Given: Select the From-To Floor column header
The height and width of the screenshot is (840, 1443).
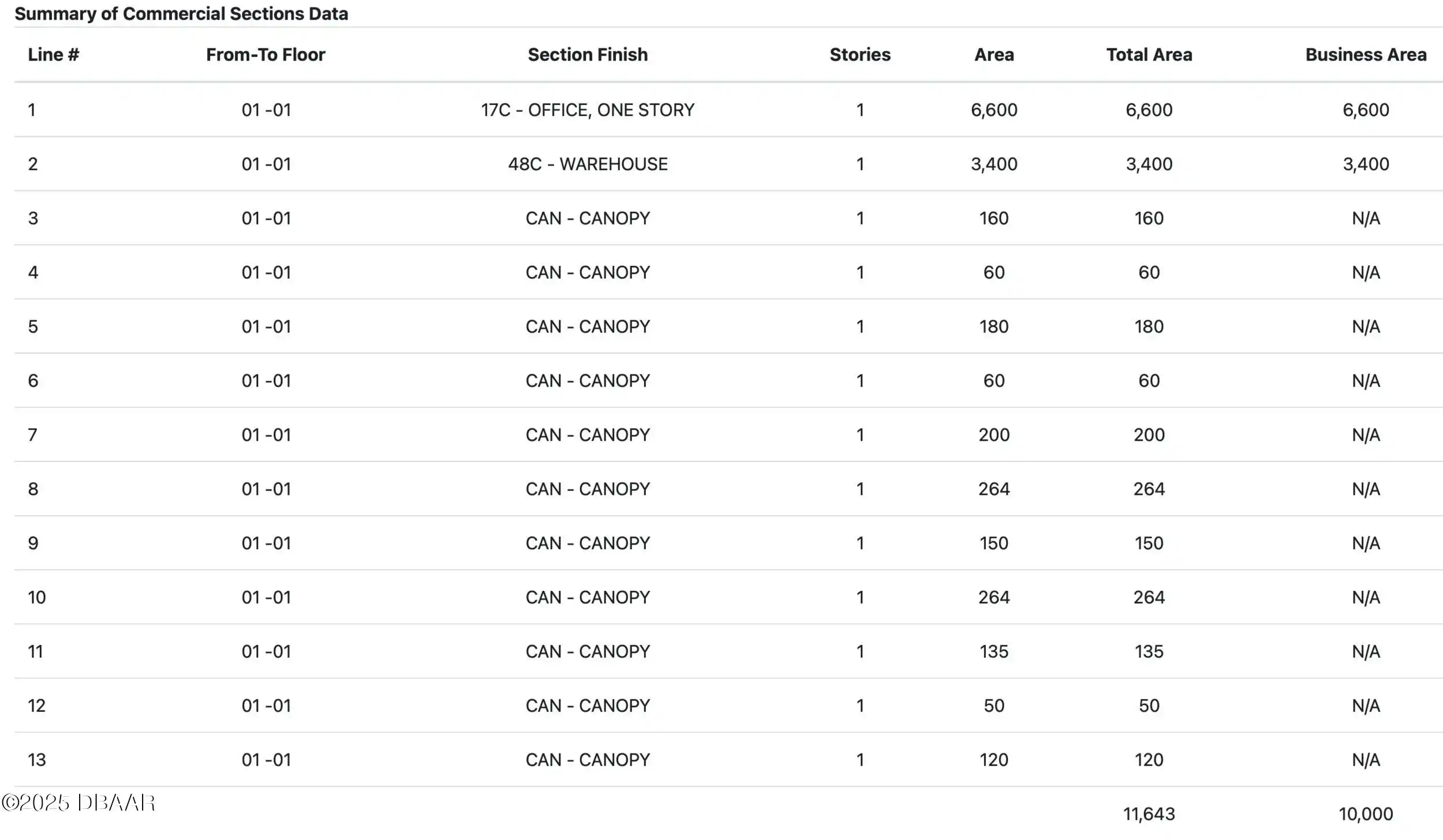Looking at the screenshot, I should (266, 55).
